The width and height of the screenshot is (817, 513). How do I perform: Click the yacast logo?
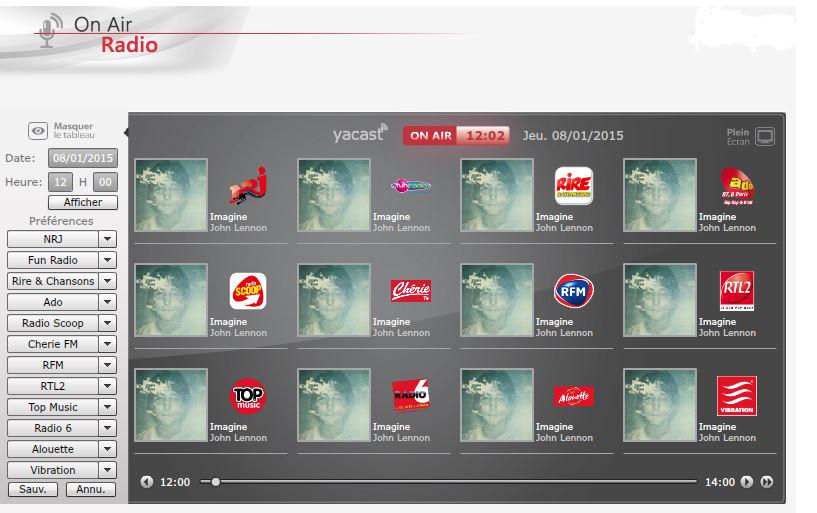(360, 134)
